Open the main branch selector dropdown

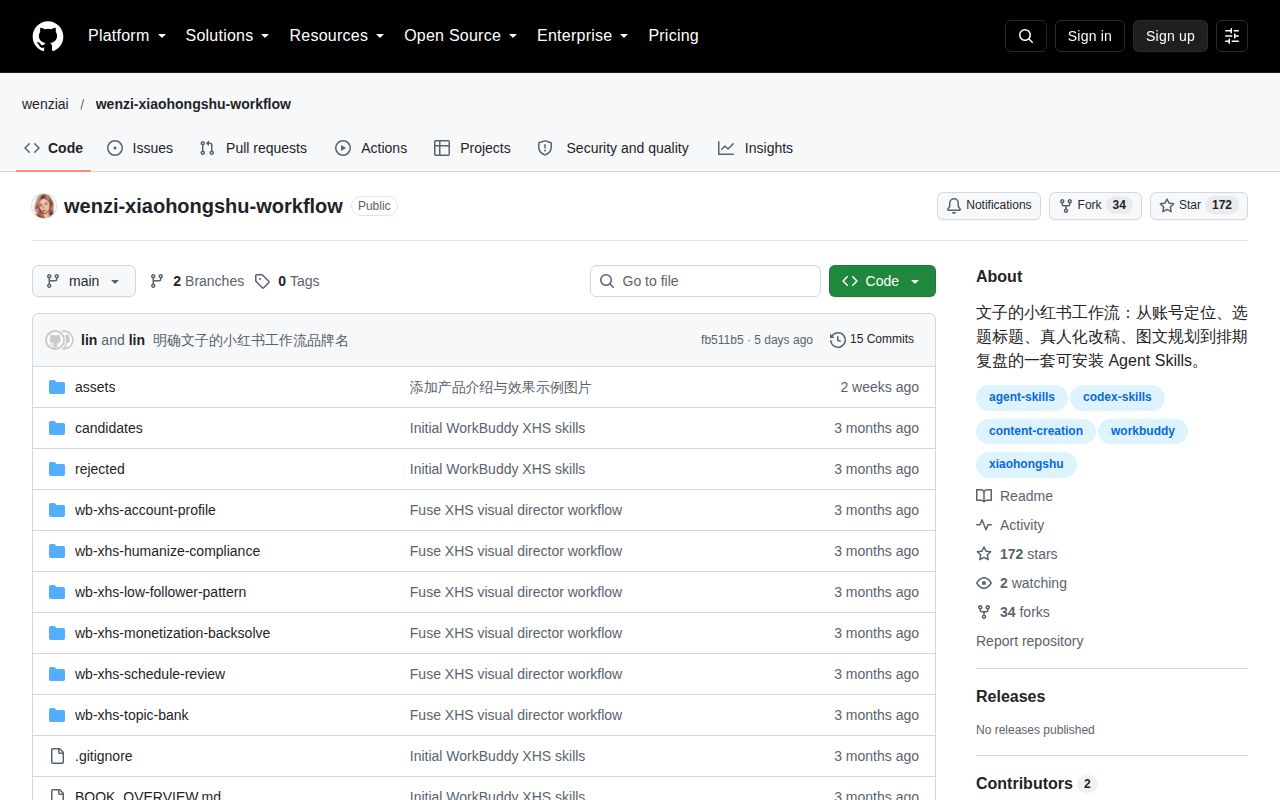(x=84, y=281)
